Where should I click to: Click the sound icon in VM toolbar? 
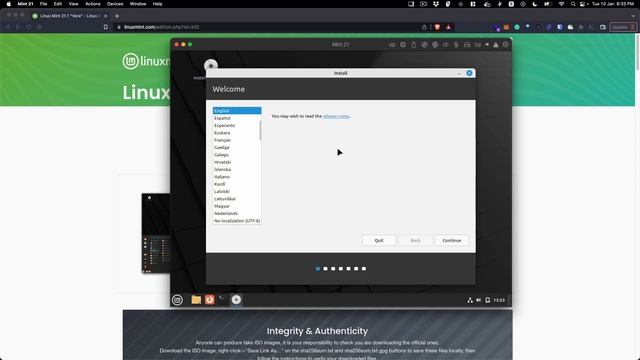(x=446, y=44)
